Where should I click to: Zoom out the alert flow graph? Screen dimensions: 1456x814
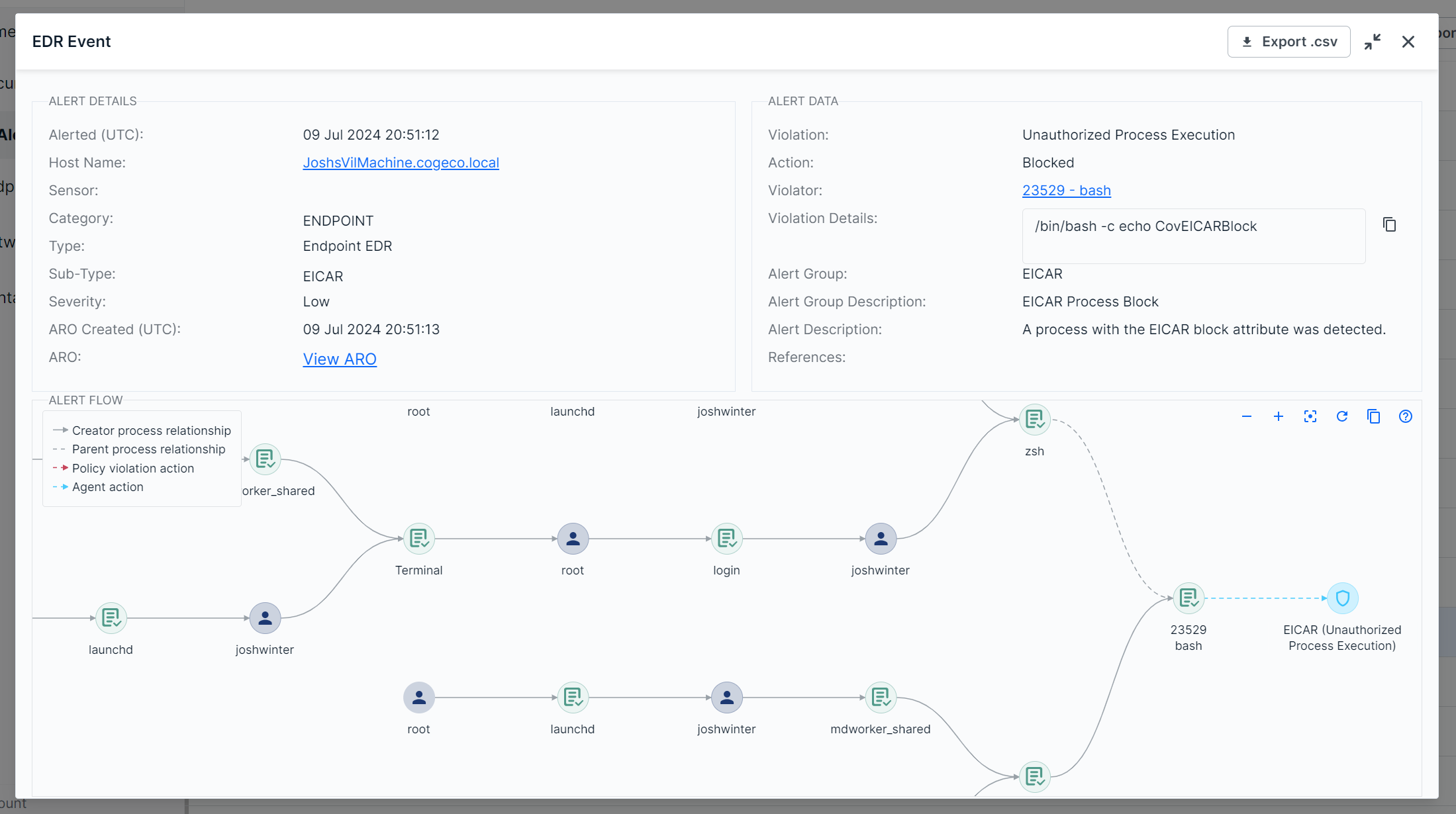tap(1247, 416)
